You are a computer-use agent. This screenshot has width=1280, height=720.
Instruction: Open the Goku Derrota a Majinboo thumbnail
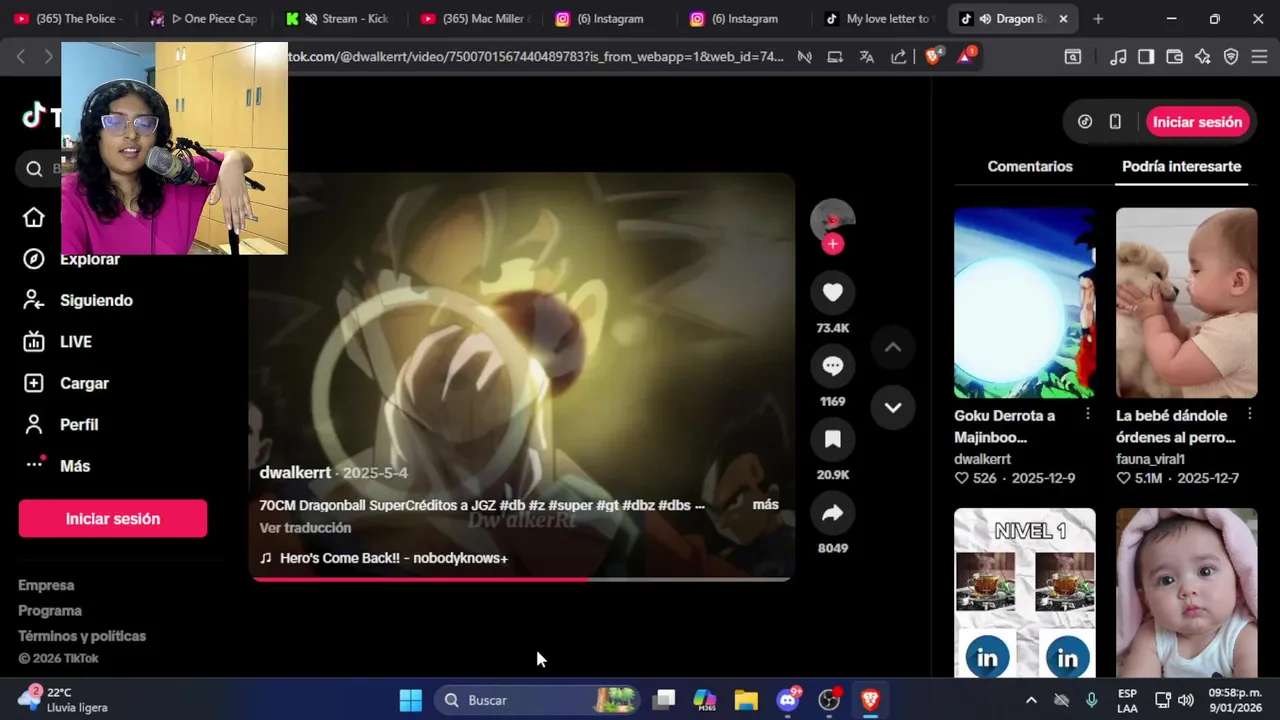click(x=1025, y=303)
